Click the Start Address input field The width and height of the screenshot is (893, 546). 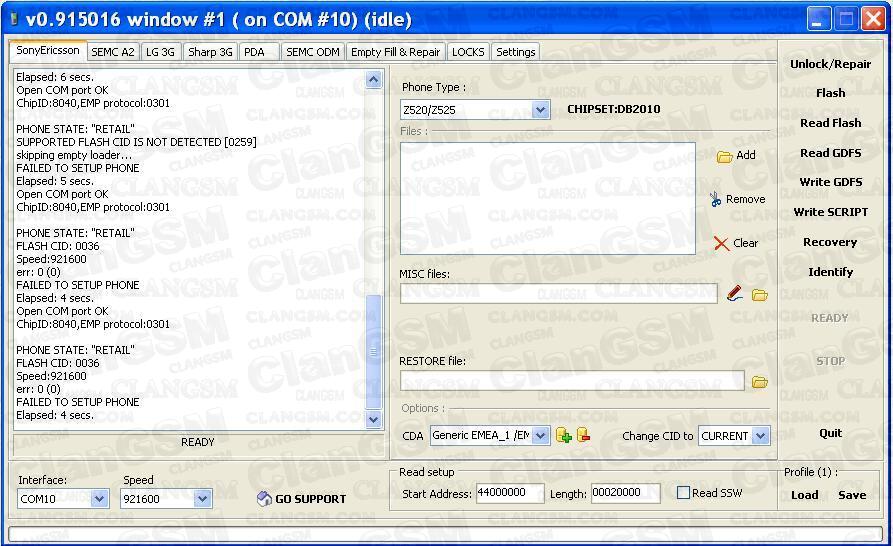(x=510, y=493)
